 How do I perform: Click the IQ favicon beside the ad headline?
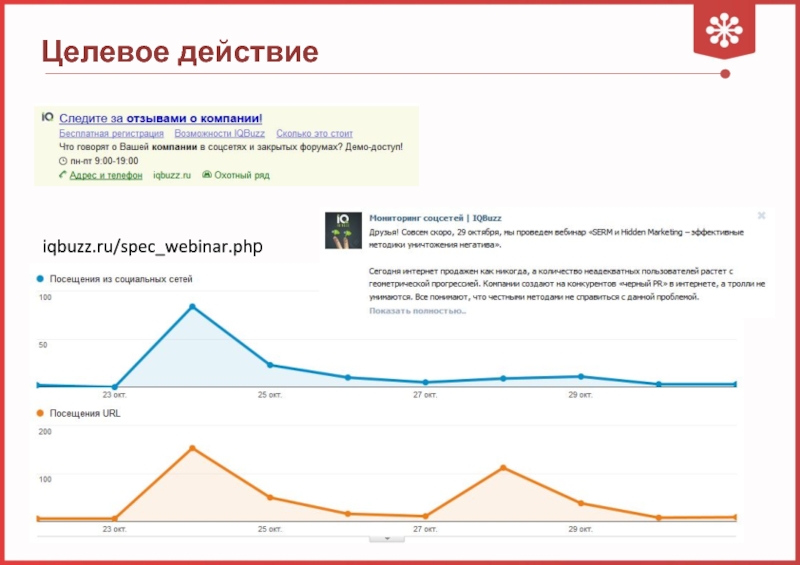coord(47,117)
